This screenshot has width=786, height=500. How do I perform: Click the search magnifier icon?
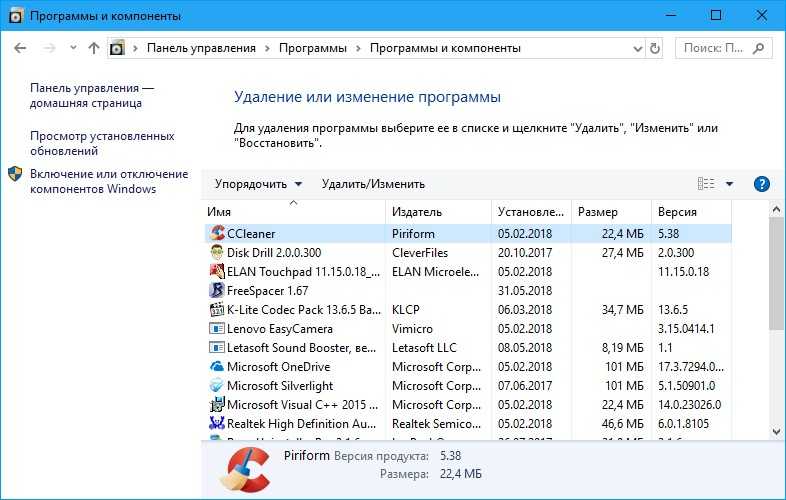coord(758,48)
